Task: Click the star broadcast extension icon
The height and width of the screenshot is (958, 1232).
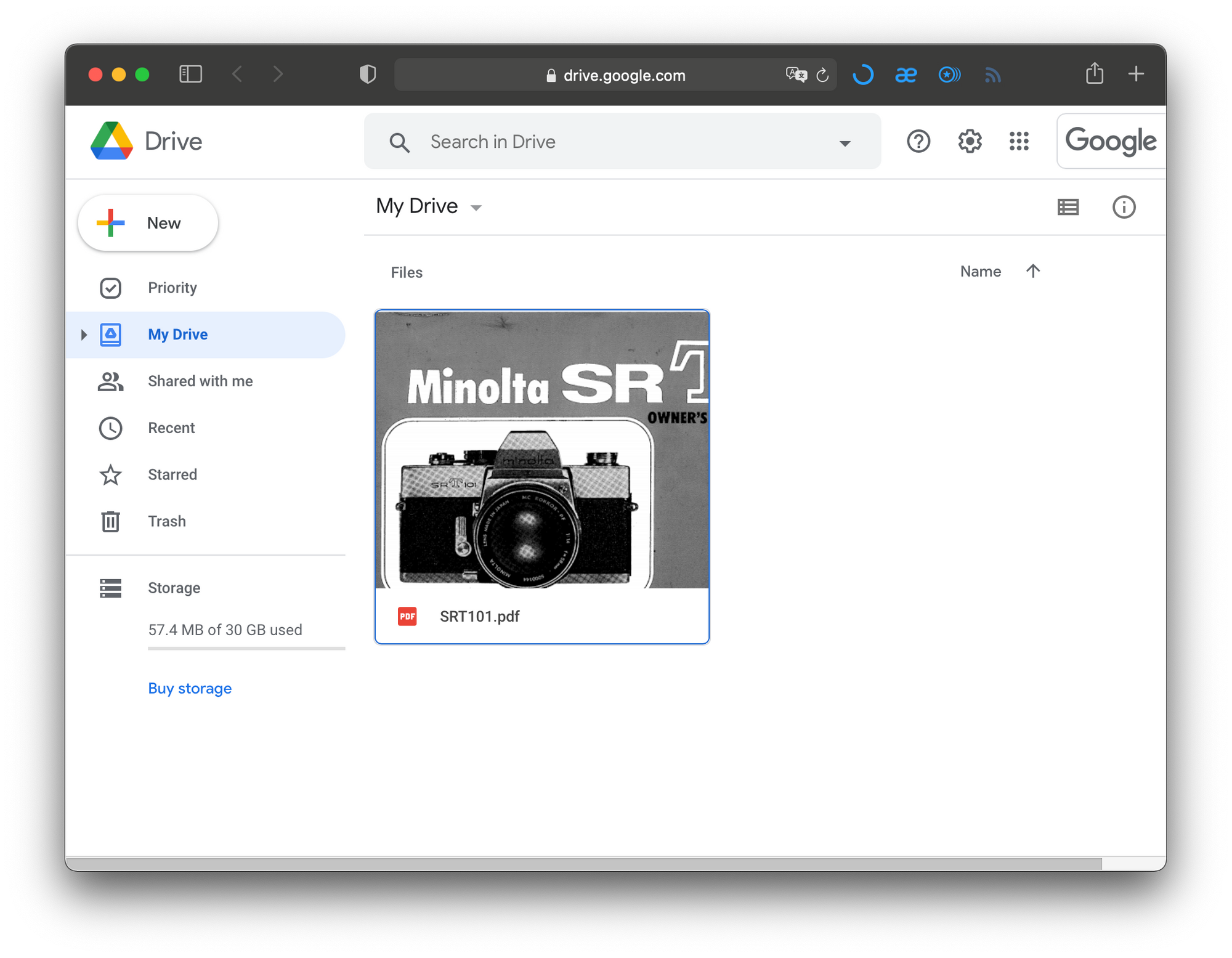Action: (x=949, y=75)
